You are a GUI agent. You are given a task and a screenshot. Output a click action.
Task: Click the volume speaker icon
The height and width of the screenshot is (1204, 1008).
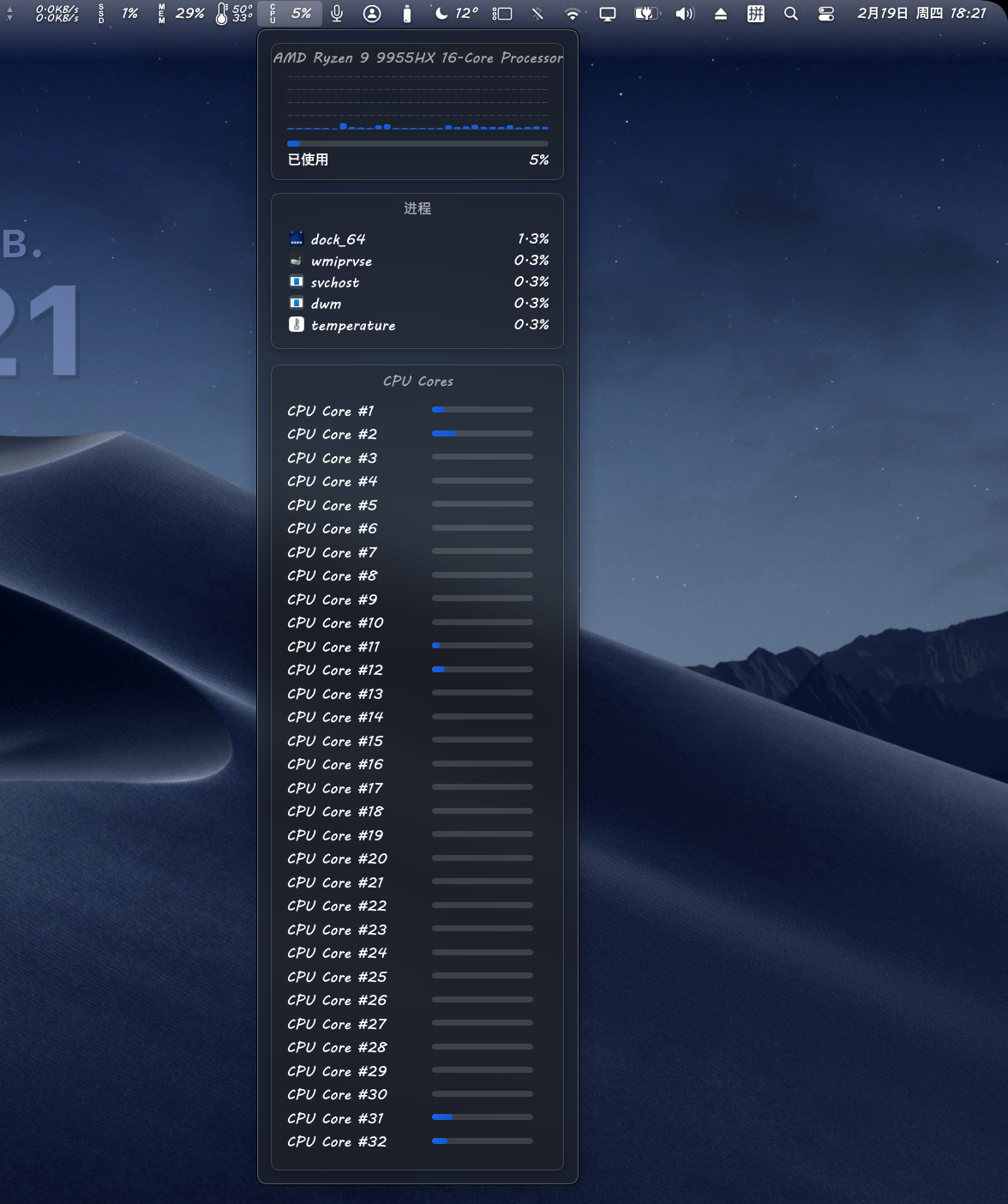[x=684, y=14]
